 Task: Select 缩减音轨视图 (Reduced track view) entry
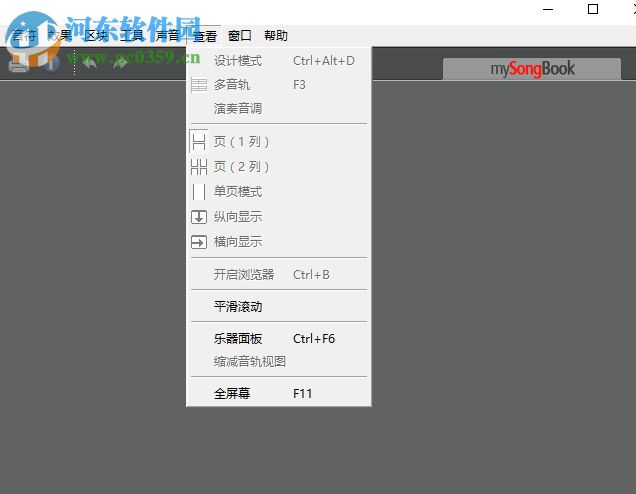pyautogui.click(x=279, y=361)
